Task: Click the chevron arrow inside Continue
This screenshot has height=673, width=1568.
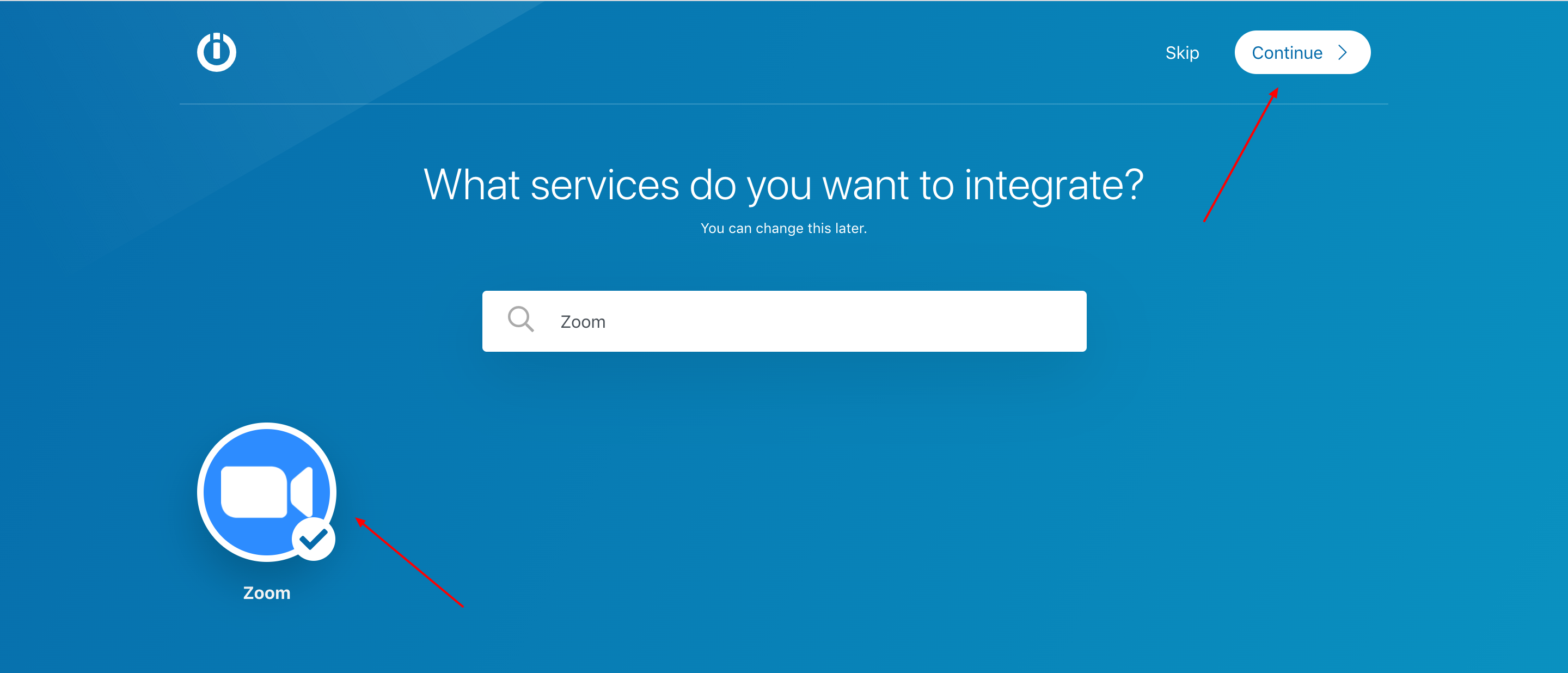Action: pos(1343,53)
